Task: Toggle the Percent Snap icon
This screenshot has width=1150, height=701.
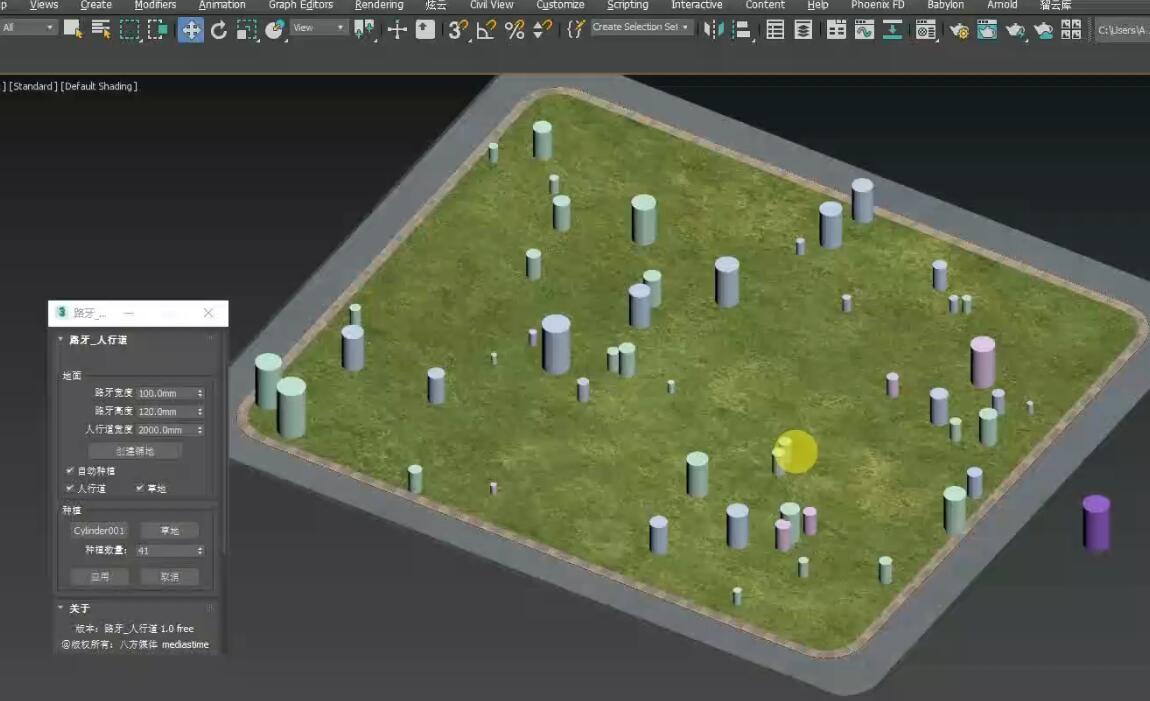Action: tap(514, 29)
